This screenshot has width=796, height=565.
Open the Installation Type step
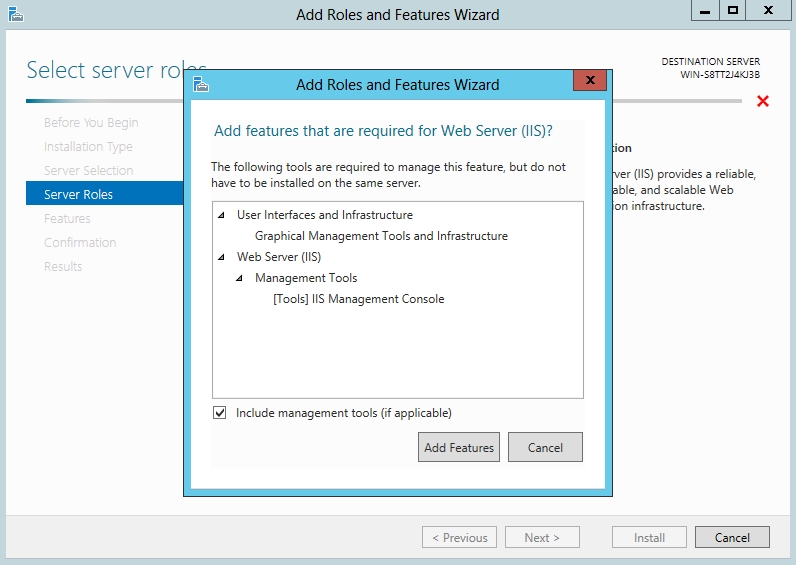88,147
